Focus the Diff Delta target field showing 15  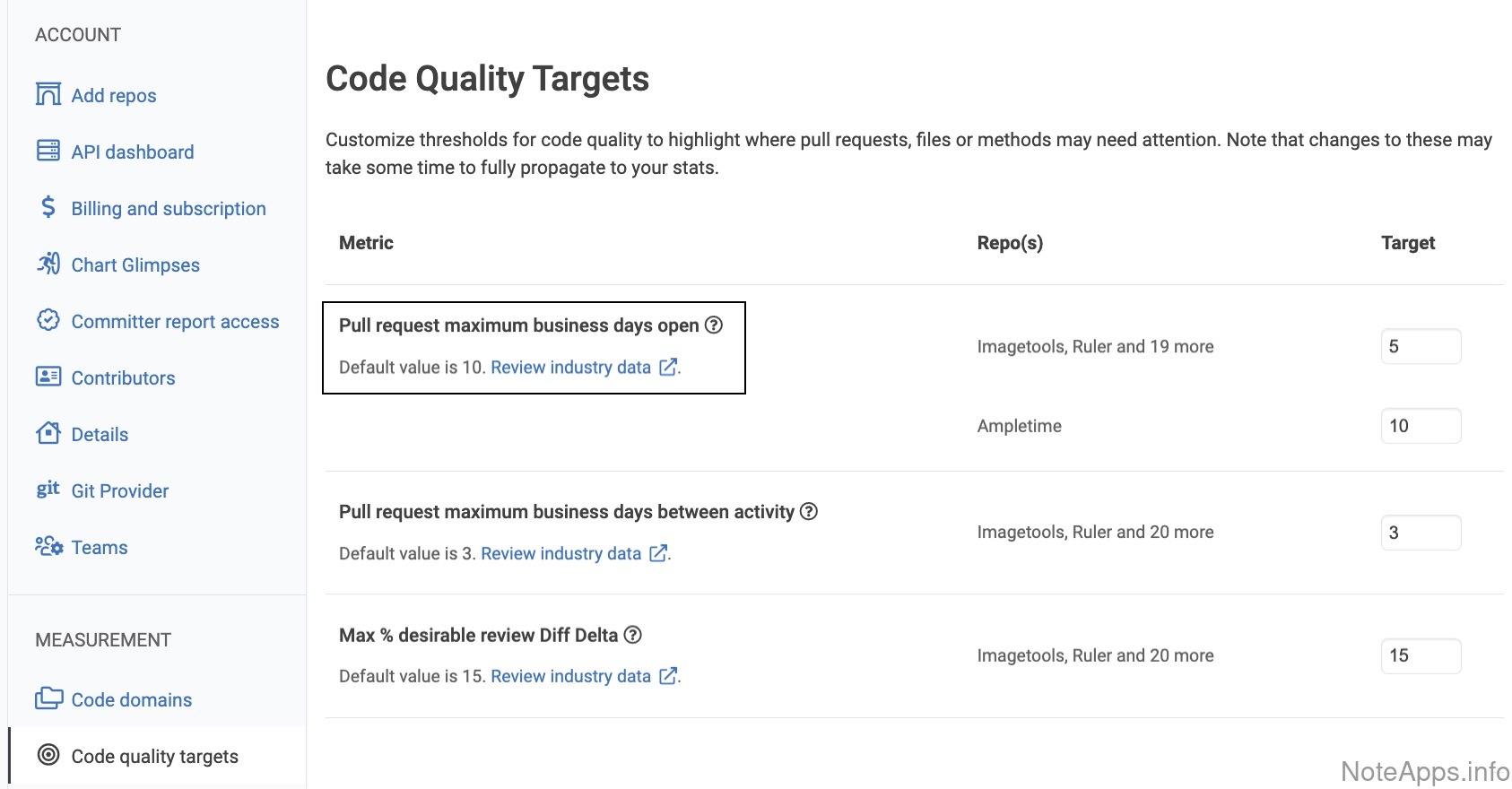tap(1421, 655)
